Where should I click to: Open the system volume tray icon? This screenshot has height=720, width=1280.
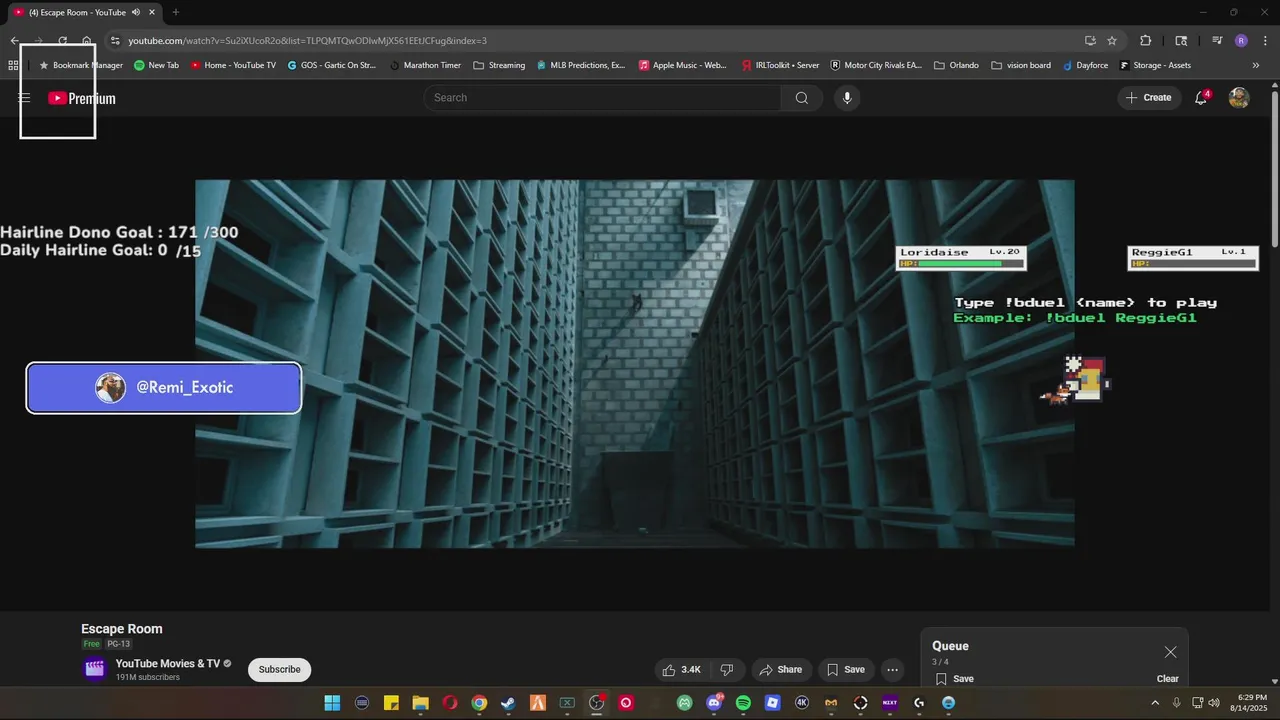pos(1214,703)
